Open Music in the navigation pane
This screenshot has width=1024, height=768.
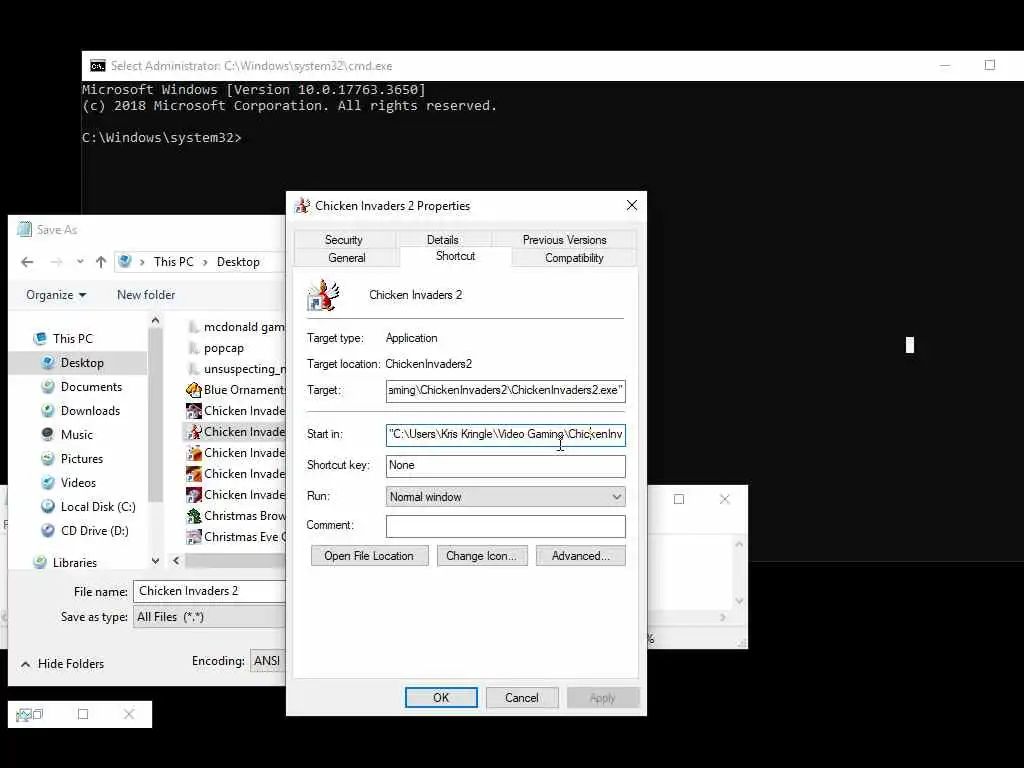pos(76,435)
